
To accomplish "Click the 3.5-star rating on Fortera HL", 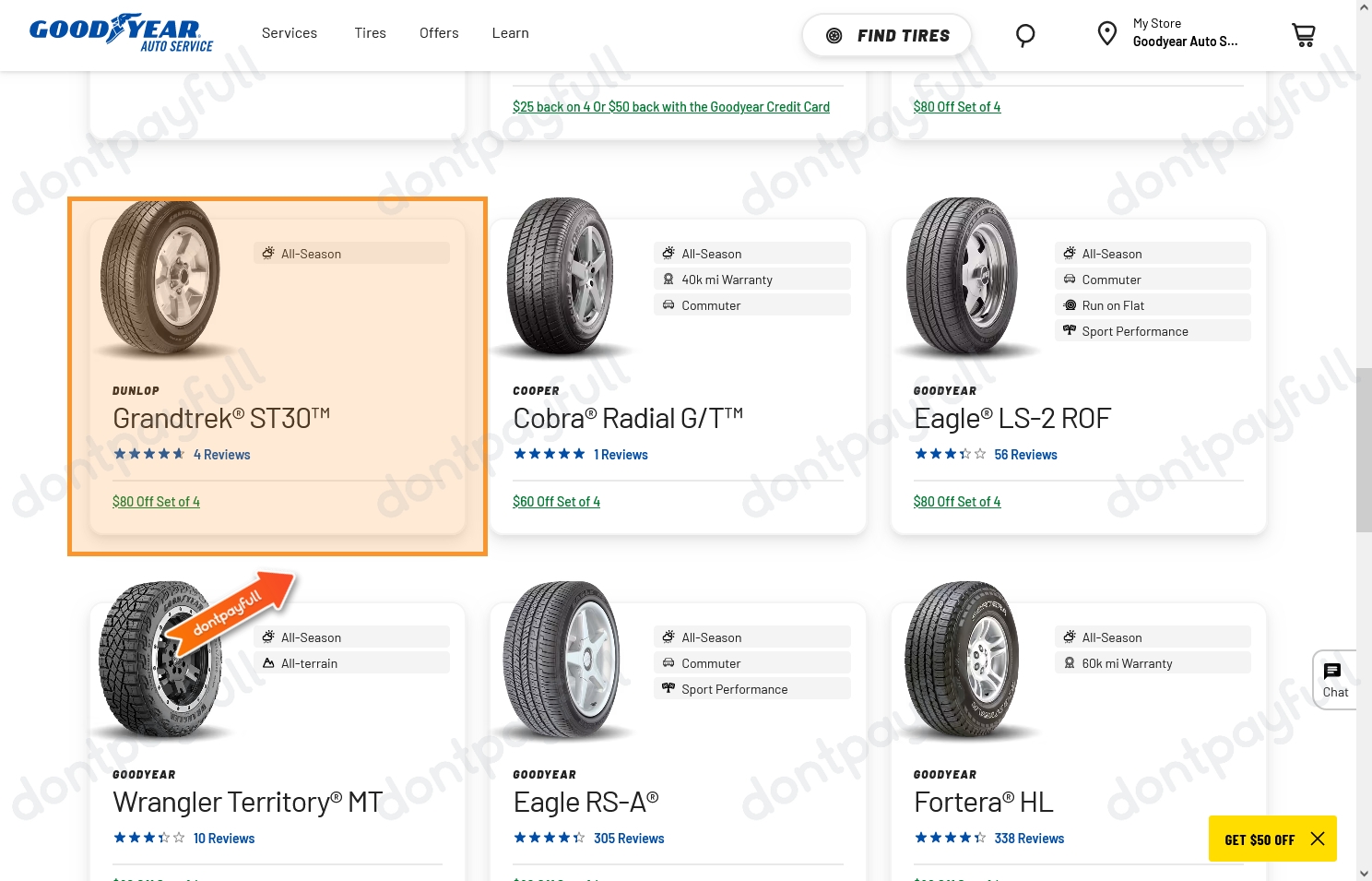I will (950, 837).
